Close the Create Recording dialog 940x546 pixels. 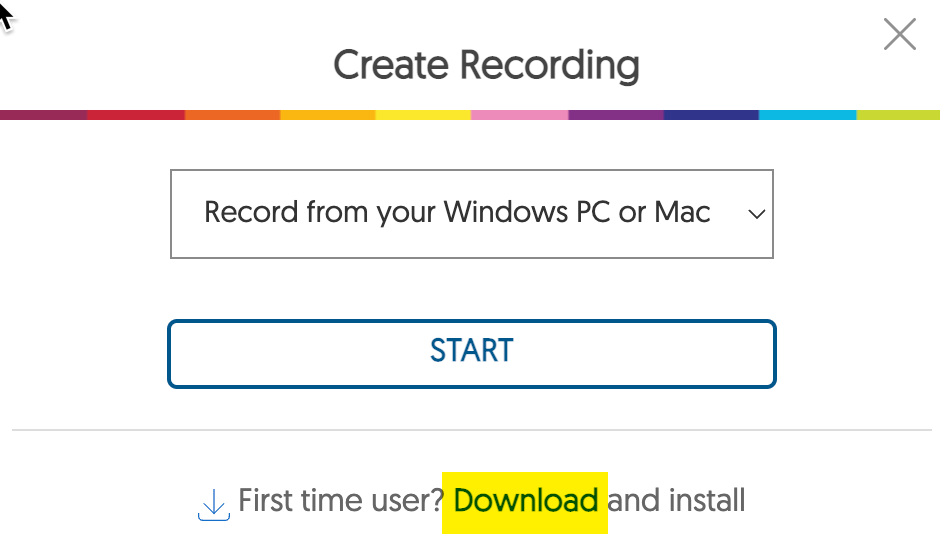point(900,34)
